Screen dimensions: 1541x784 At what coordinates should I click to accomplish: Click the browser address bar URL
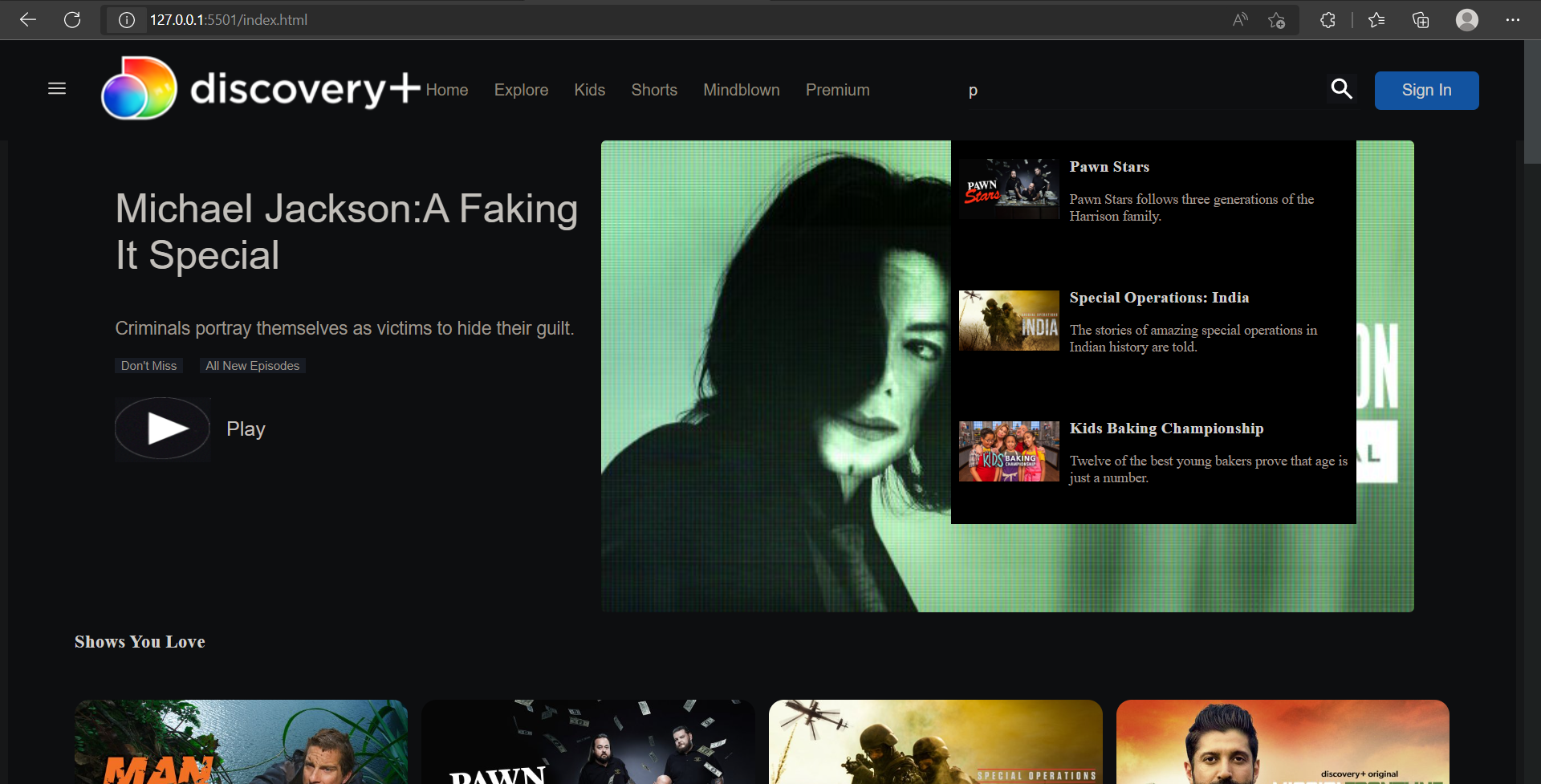(x=229, y=20)
